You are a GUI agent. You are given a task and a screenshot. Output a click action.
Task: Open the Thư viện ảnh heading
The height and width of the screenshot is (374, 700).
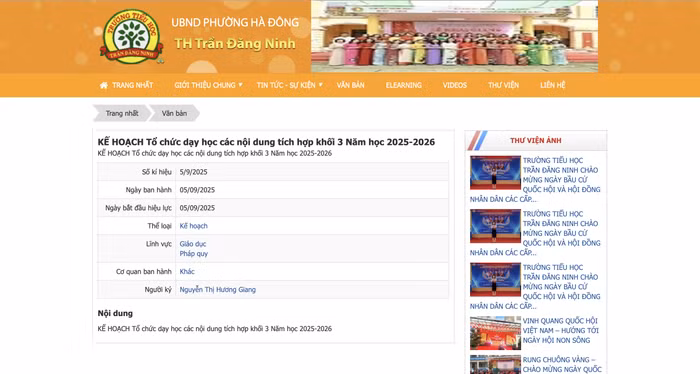536,141
